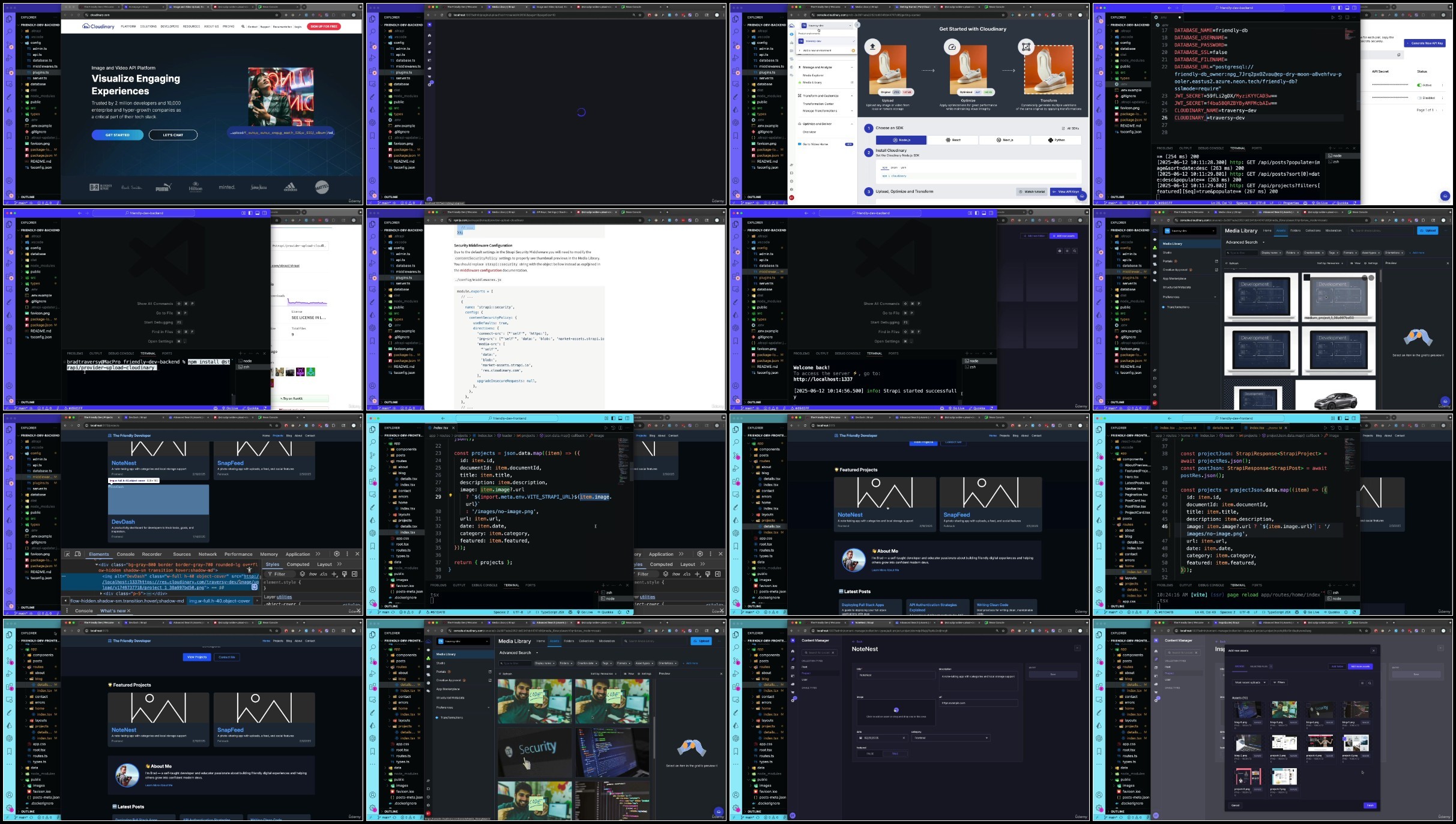
Task: Select TERMINAL panel tab in .env editor frame
Action: 1237,148
